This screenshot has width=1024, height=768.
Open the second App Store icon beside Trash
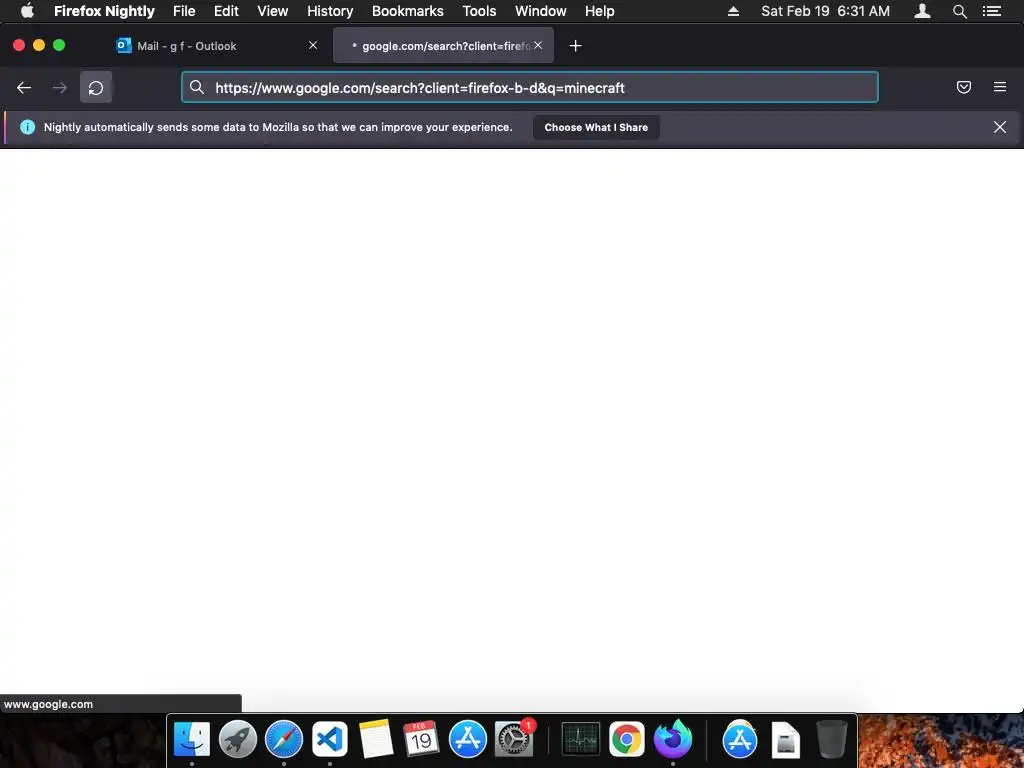tap(739, 739)
